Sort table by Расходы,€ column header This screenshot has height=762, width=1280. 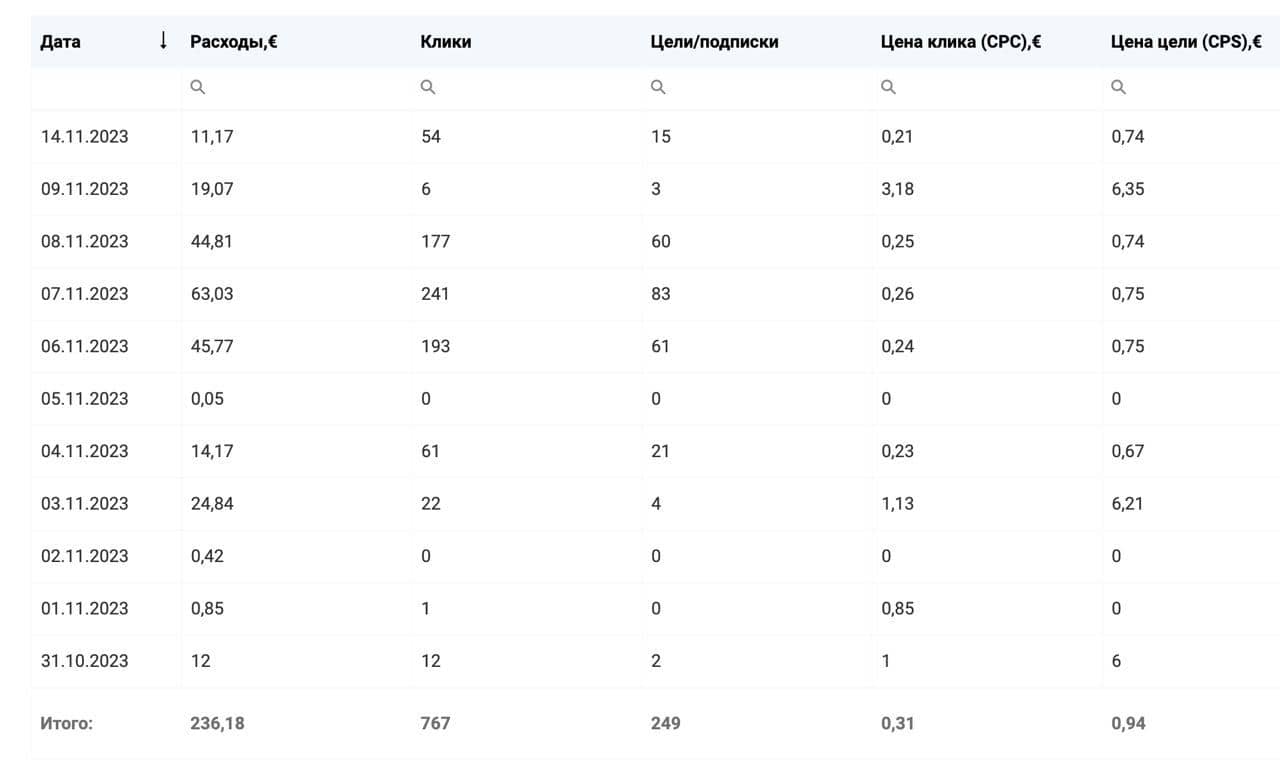[x=234, y=42]
